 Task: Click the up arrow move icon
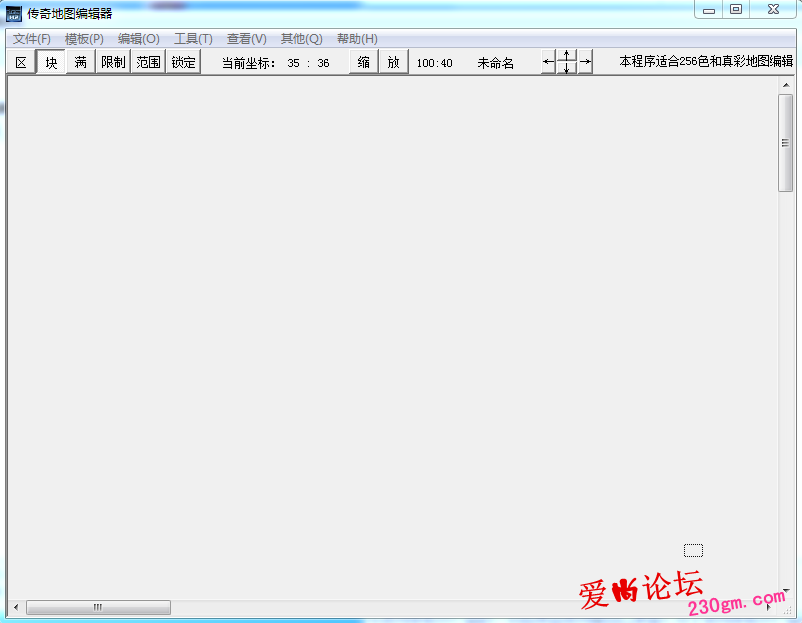pos(567,56)
